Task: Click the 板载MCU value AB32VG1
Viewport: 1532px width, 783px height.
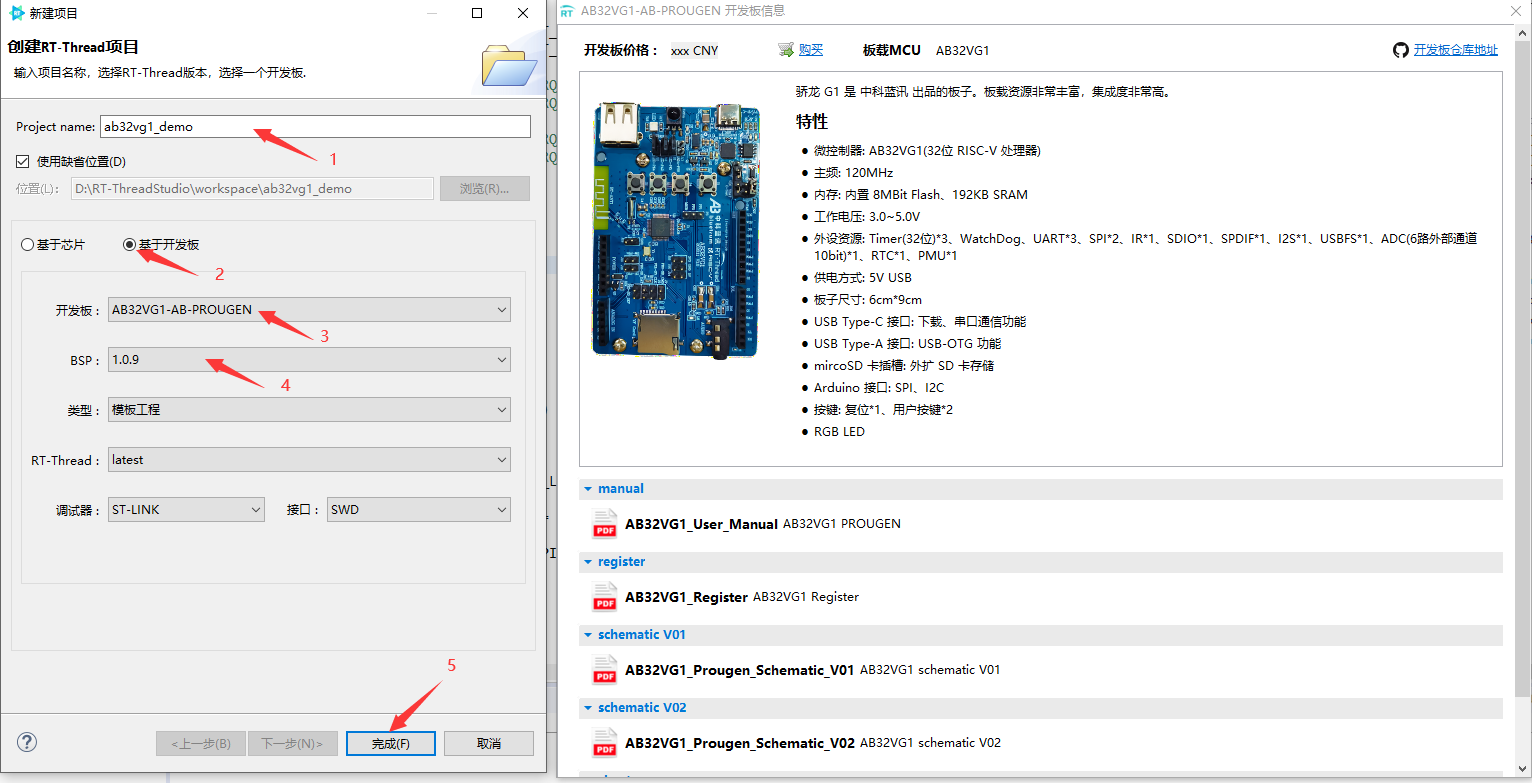Action: pos(962,50)
